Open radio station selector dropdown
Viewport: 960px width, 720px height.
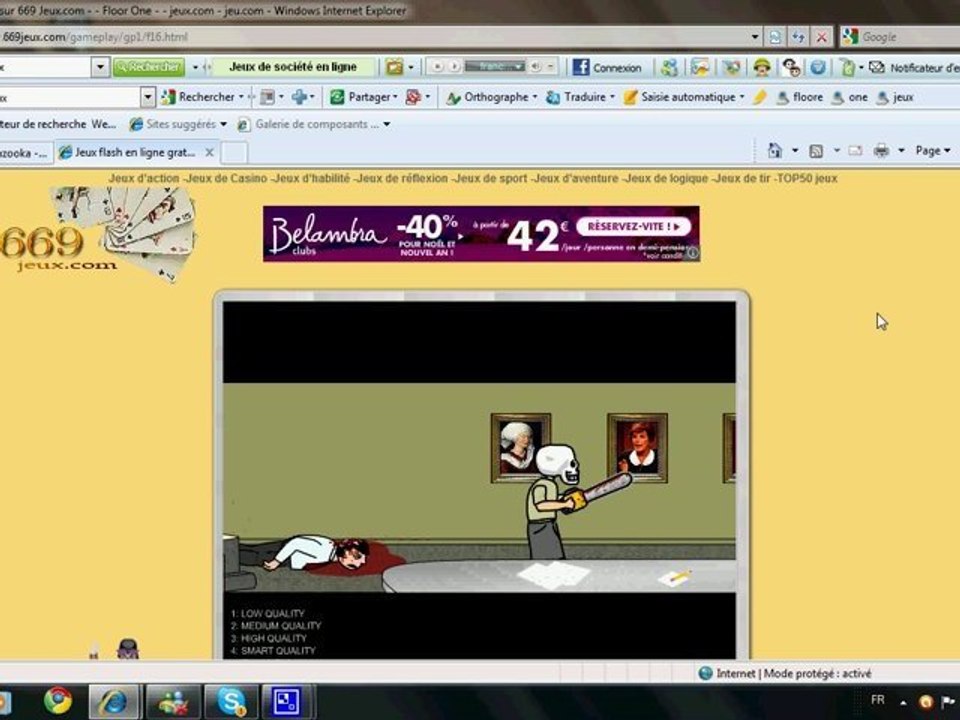494,66
